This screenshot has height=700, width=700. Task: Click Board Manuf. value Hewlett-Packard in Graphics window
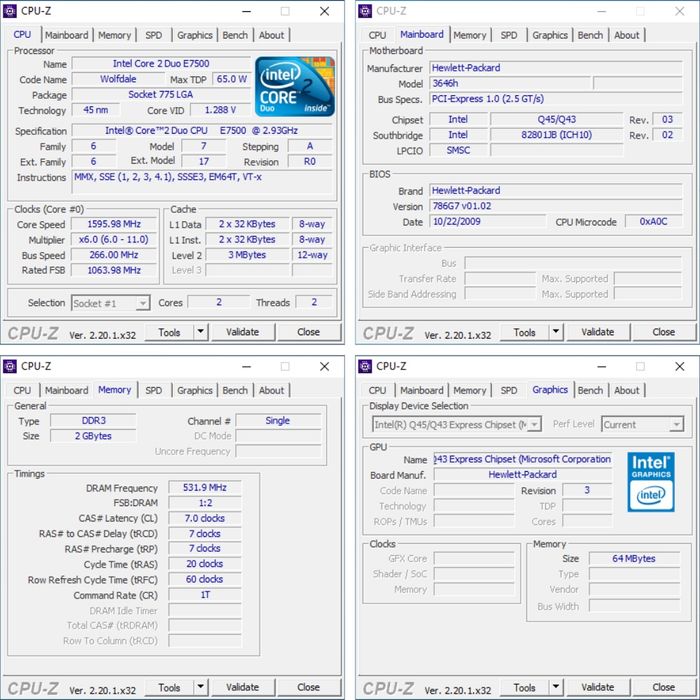(523, 475)
